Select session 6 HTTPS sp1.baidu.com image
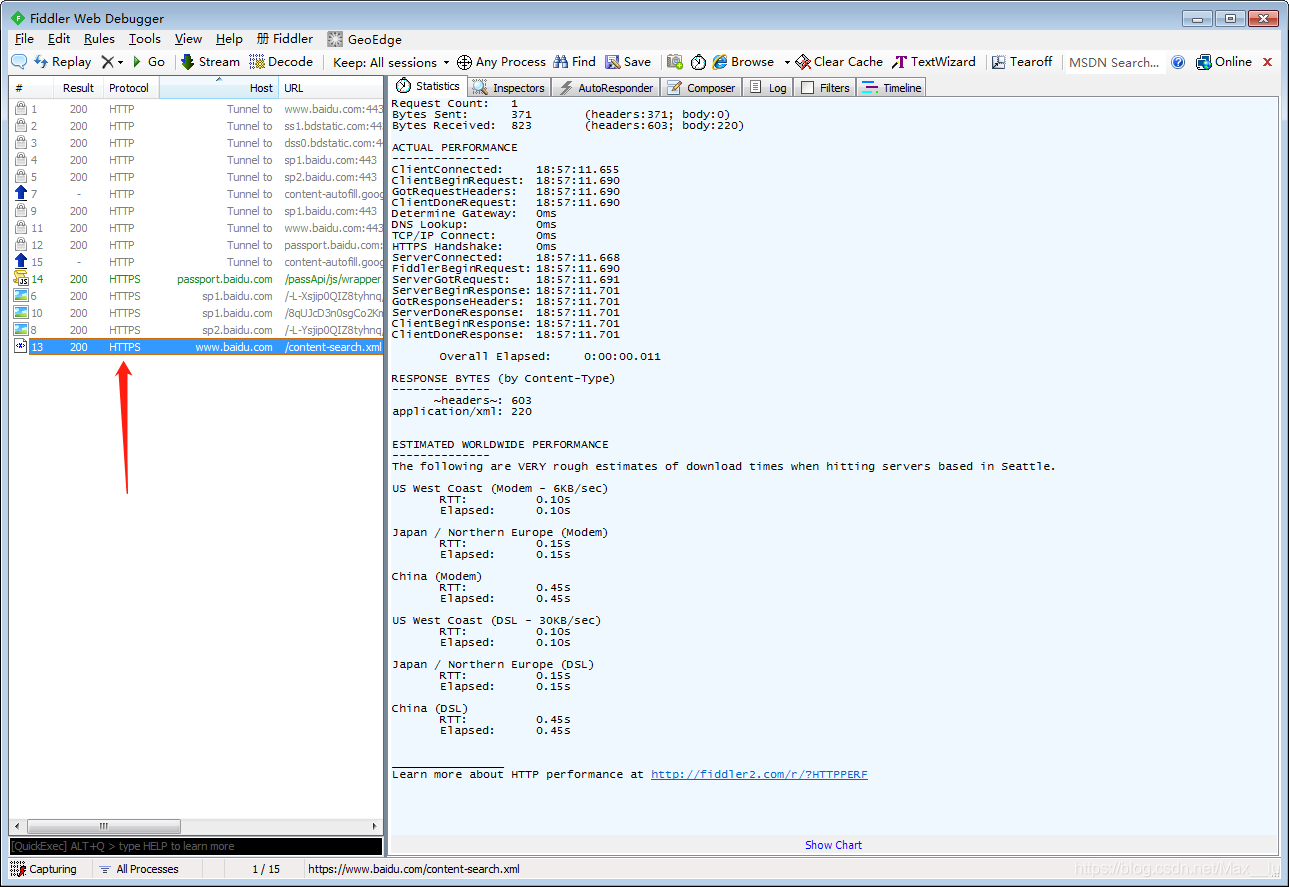1289x887 pixels. click(x=196, y=296)
